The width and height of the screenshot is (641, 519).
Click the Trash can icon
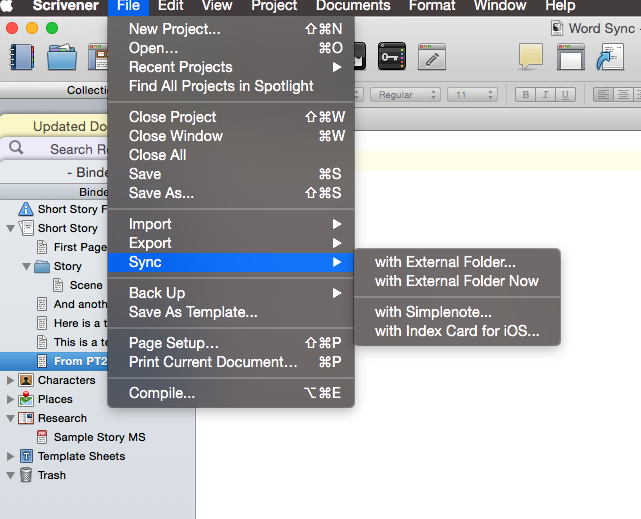[26, 475]
